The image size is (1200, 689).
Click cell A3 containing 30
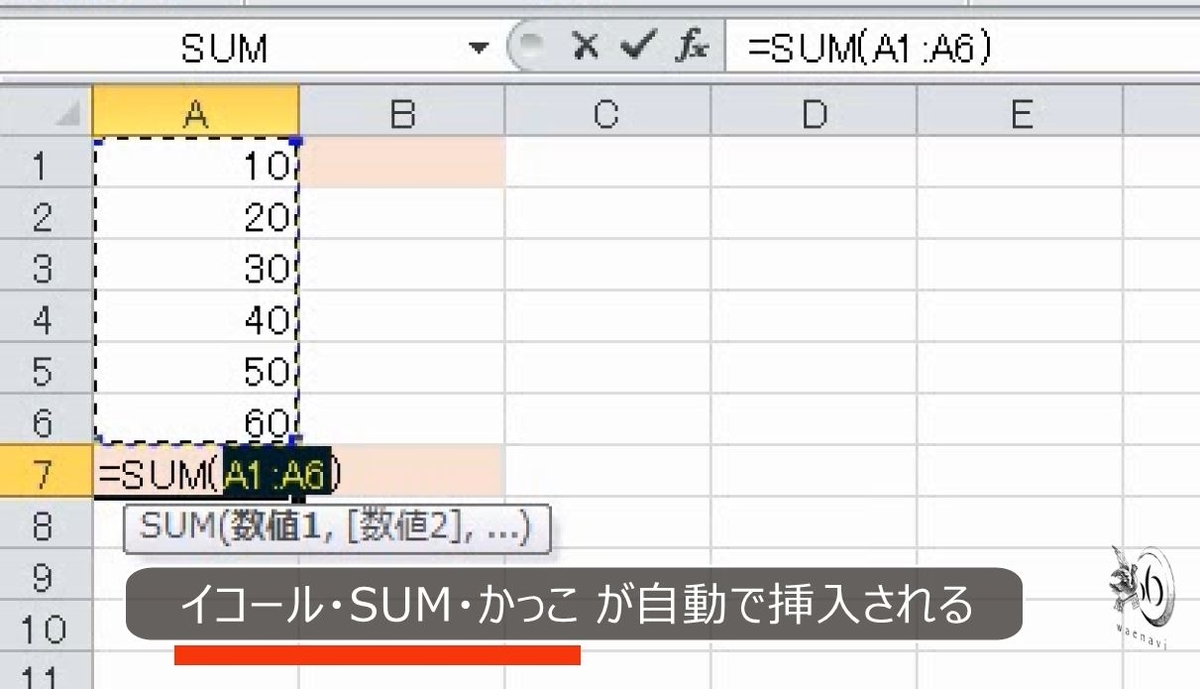[196, 266]
